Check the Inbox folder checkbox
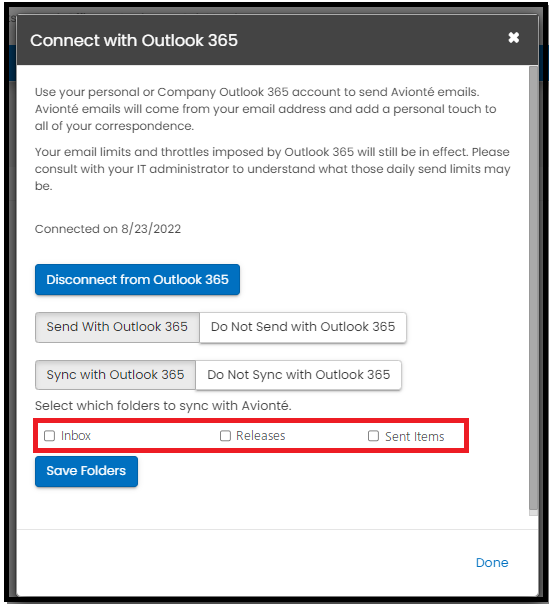This screenshot has width=552, height=611. tap(49, 436)
